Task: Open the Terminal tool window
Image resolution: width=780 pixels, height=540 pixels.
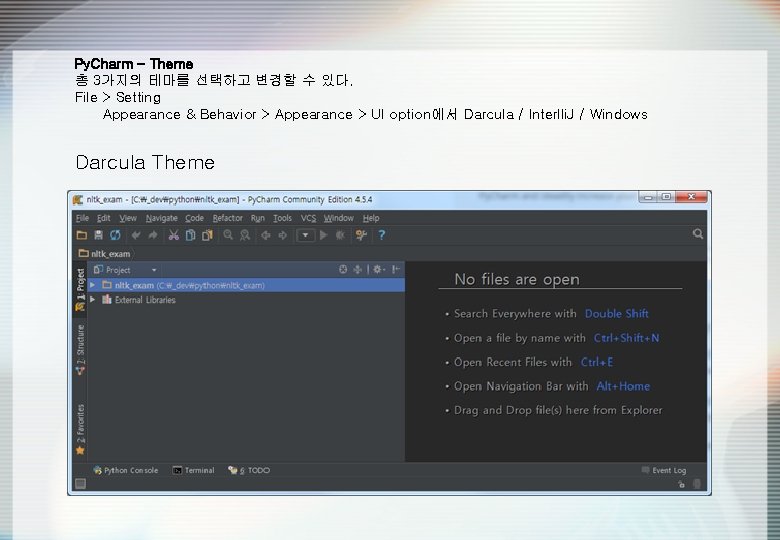Action: pyautogui.click(x=194, y=470)
